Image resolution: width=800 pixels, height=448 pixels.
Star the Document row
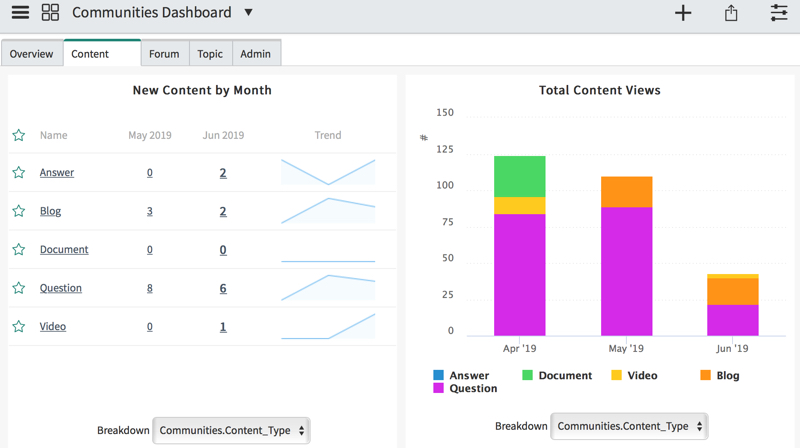tap(19, 250)
